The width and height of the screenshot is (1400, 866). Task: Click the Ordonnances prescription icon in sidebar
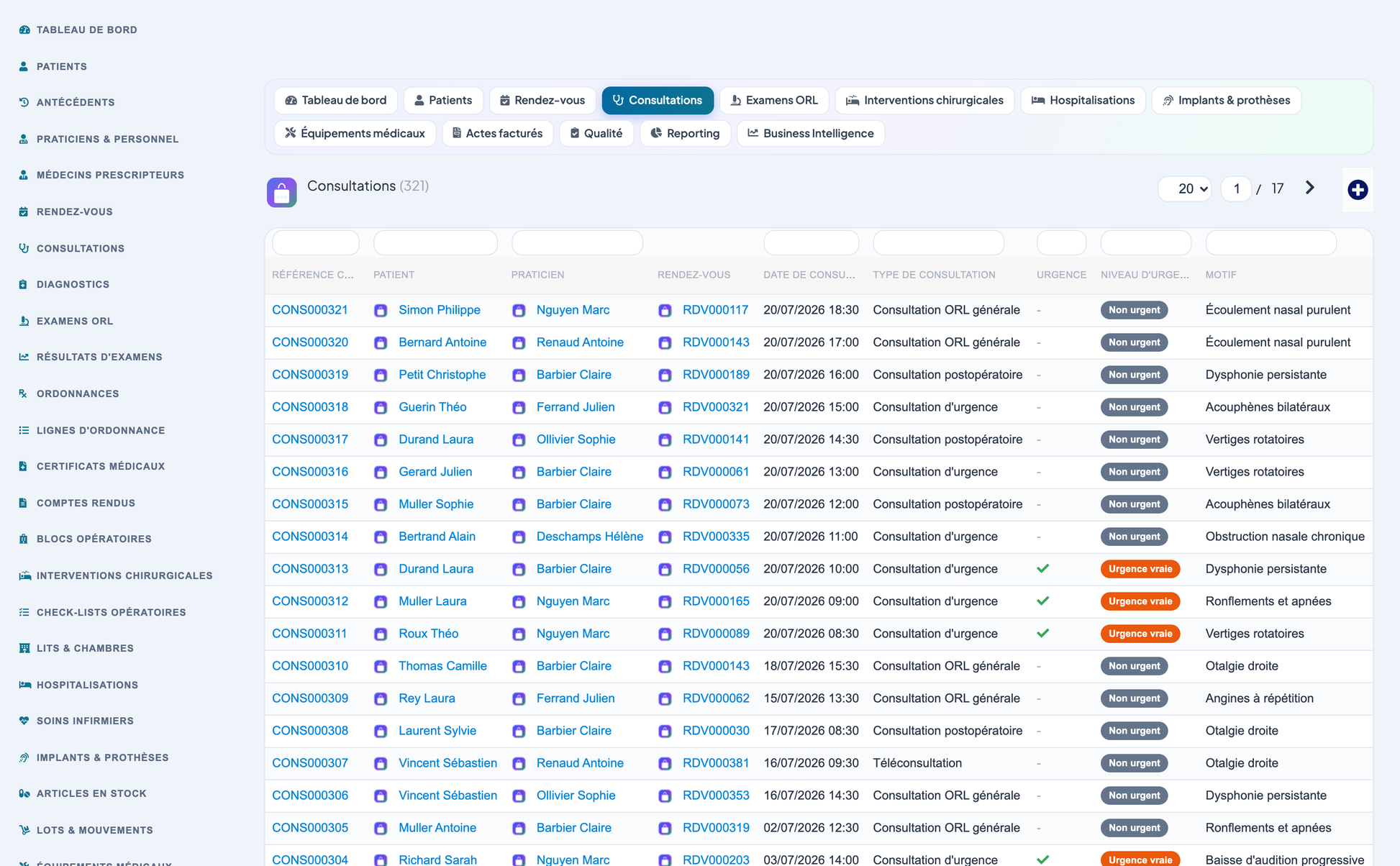pyautogui.click(x=24, y=393)
